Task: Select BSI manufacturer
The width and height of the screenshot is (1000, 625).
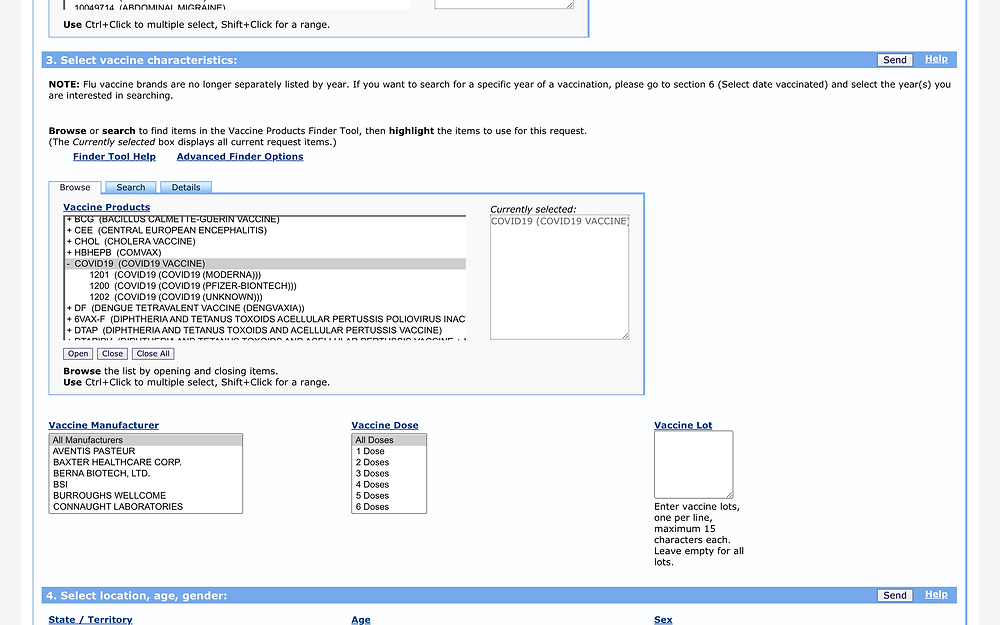Action: click(x=145, y=485)
